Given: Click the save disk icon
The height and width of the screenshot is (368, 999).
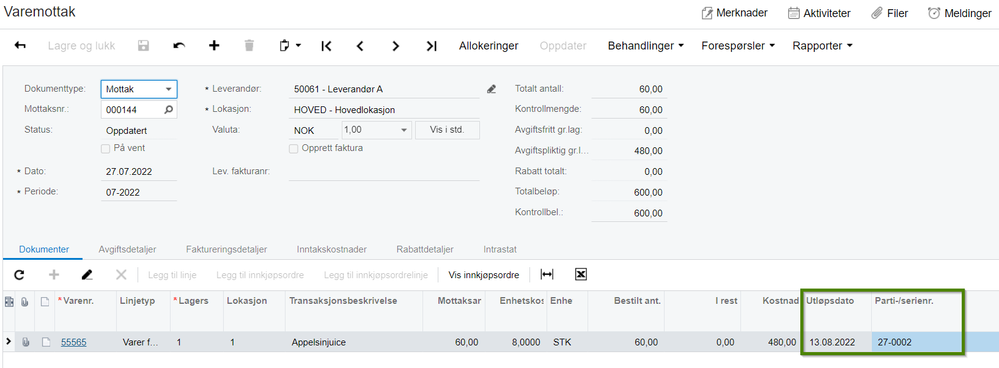Looking at the screenshot, I should (x=143, y=46).
